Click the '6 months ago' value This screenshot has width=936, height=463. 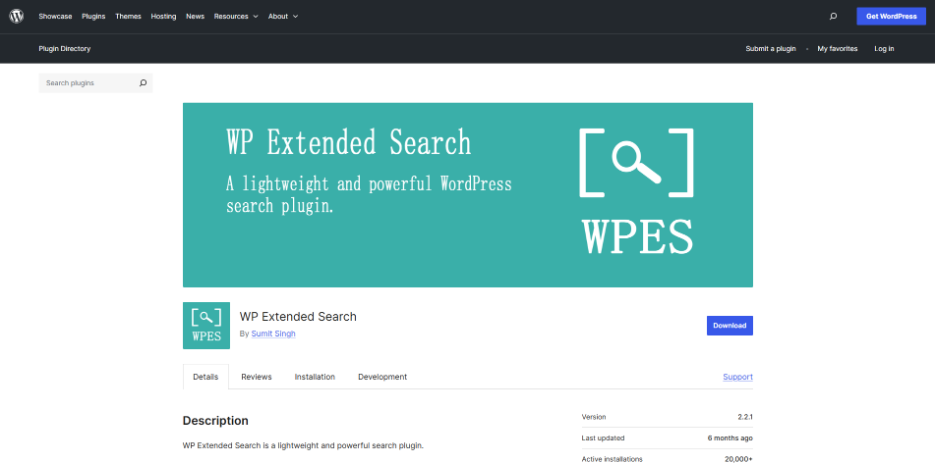click(x=730, y=438)
